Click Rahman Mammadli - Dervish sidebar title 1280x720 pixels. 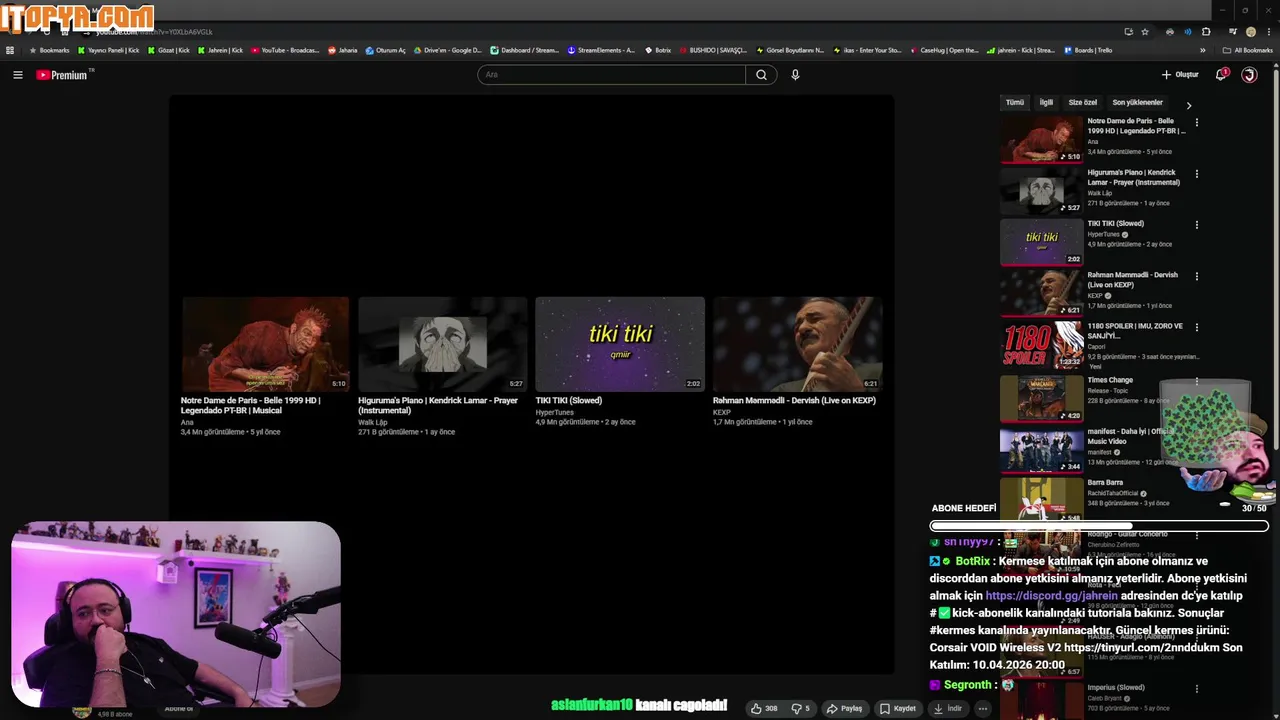pyautogui.click(x=1132, y=280)
